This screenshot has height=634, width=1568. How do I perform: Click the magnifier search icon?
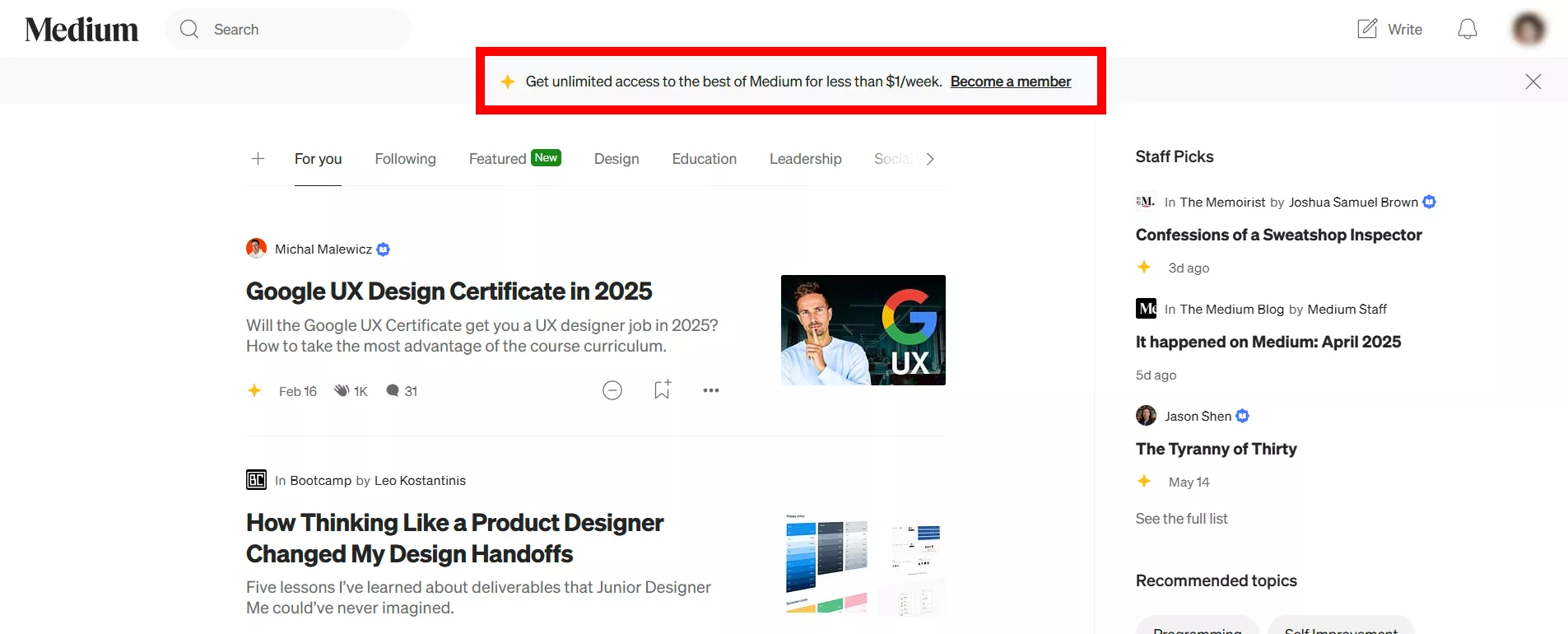click(x=189, y=30)
